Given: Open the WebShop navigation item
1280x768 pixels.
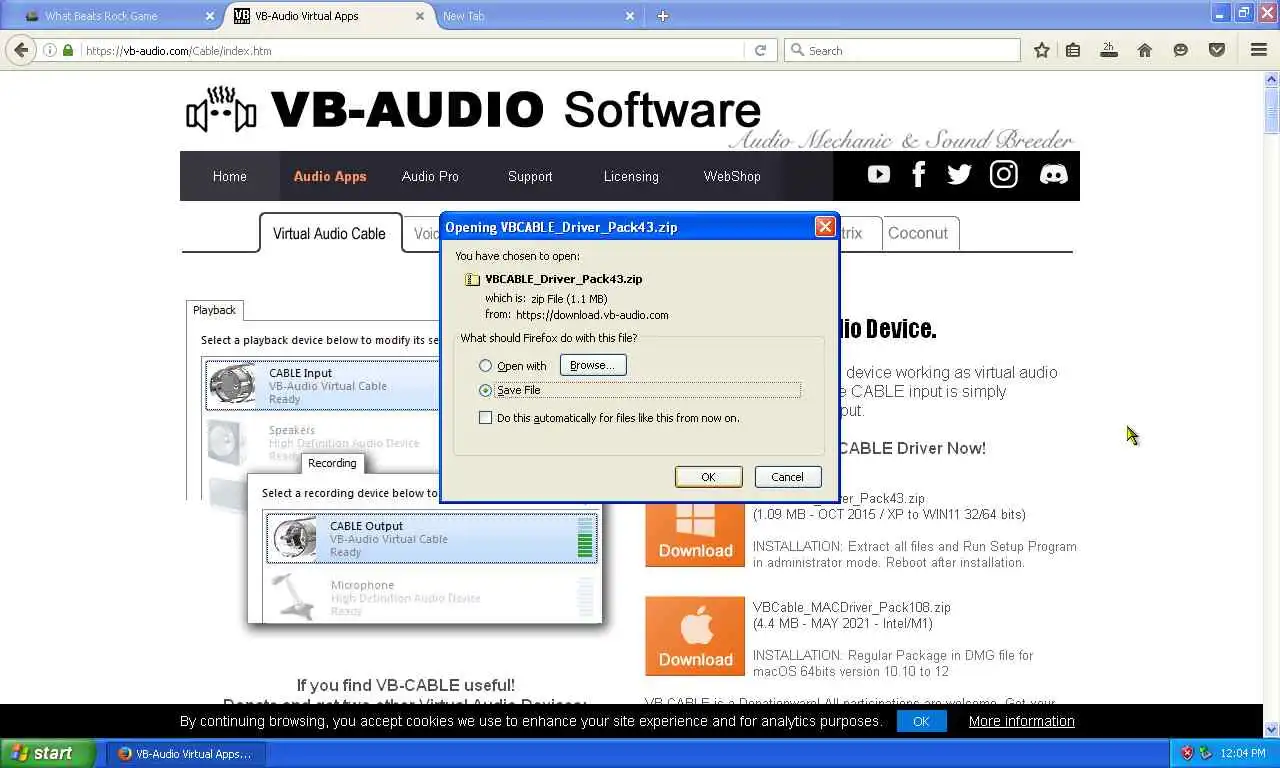Looking at the screenshot, I should pos(732,176).
